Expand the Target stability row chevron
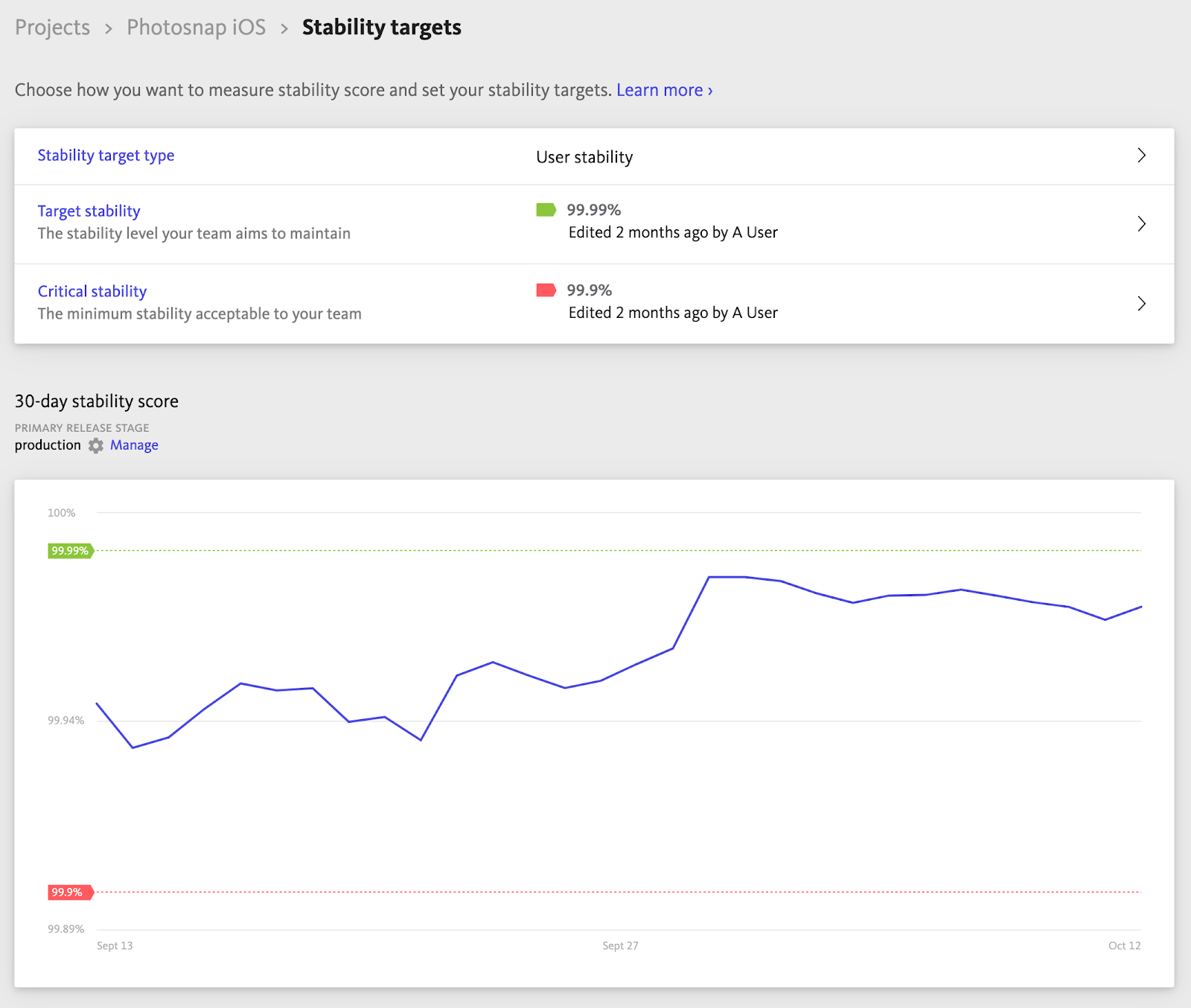1191x1008 pixels. click(1141, 224)
